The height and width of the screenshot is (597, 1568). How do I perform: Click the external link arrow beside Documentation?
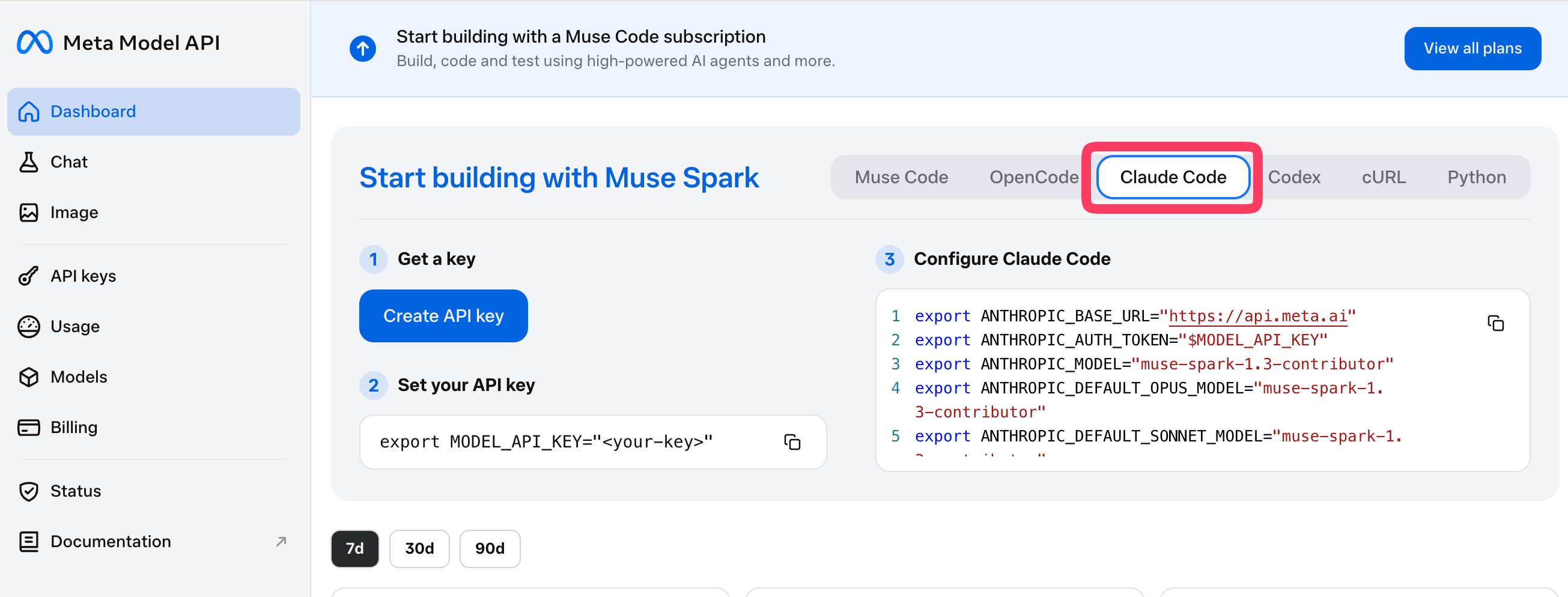click(281, 541)
